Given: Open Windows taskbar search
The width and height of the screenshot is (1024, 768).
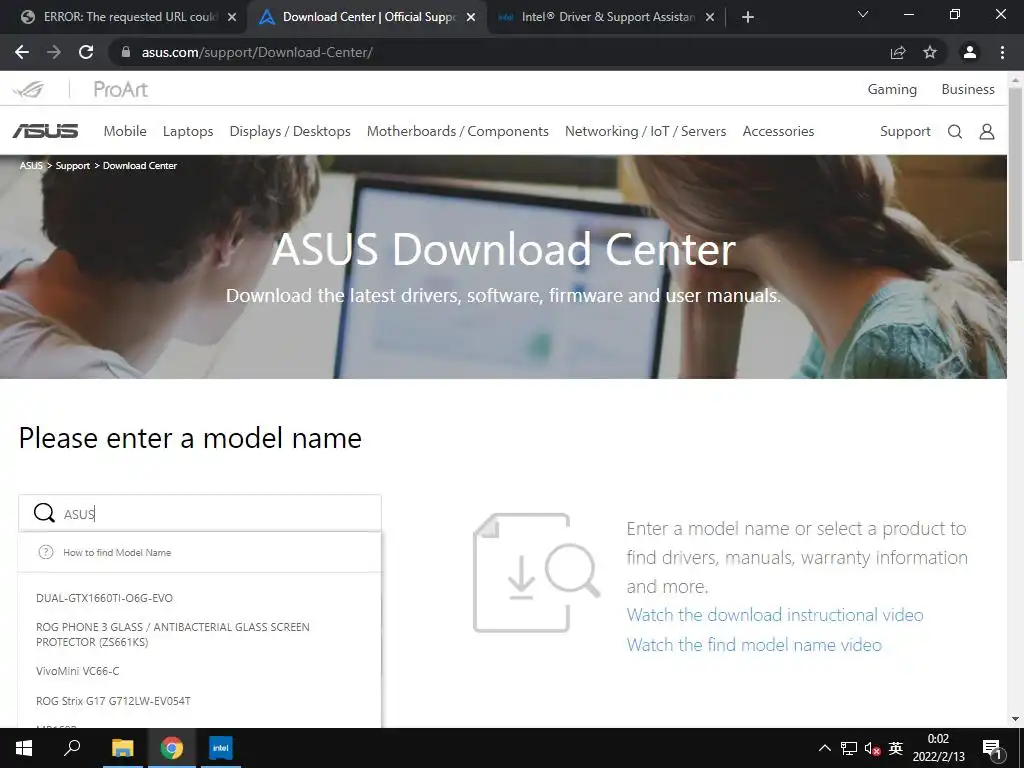Looking at the screenshot, I should pyautogui.click(x=72, y=748).
